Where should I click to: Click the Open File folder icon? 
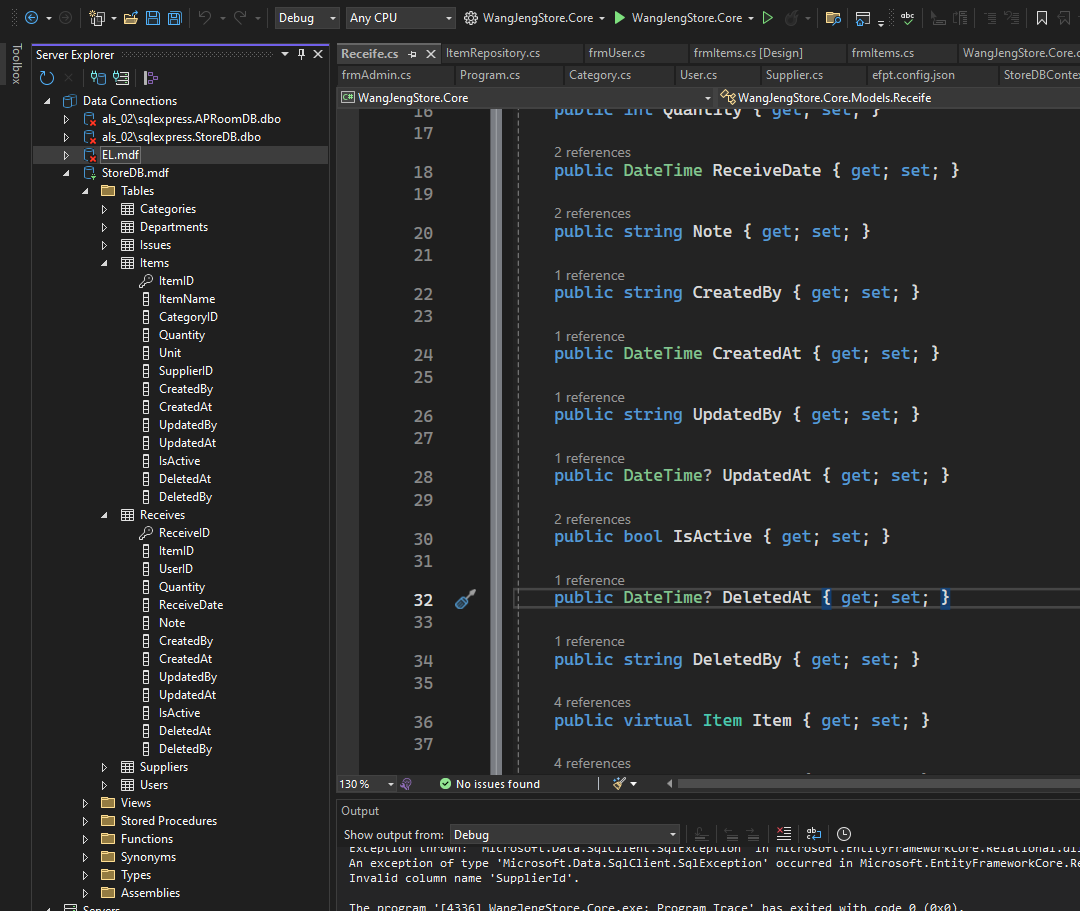pos(130,18)
